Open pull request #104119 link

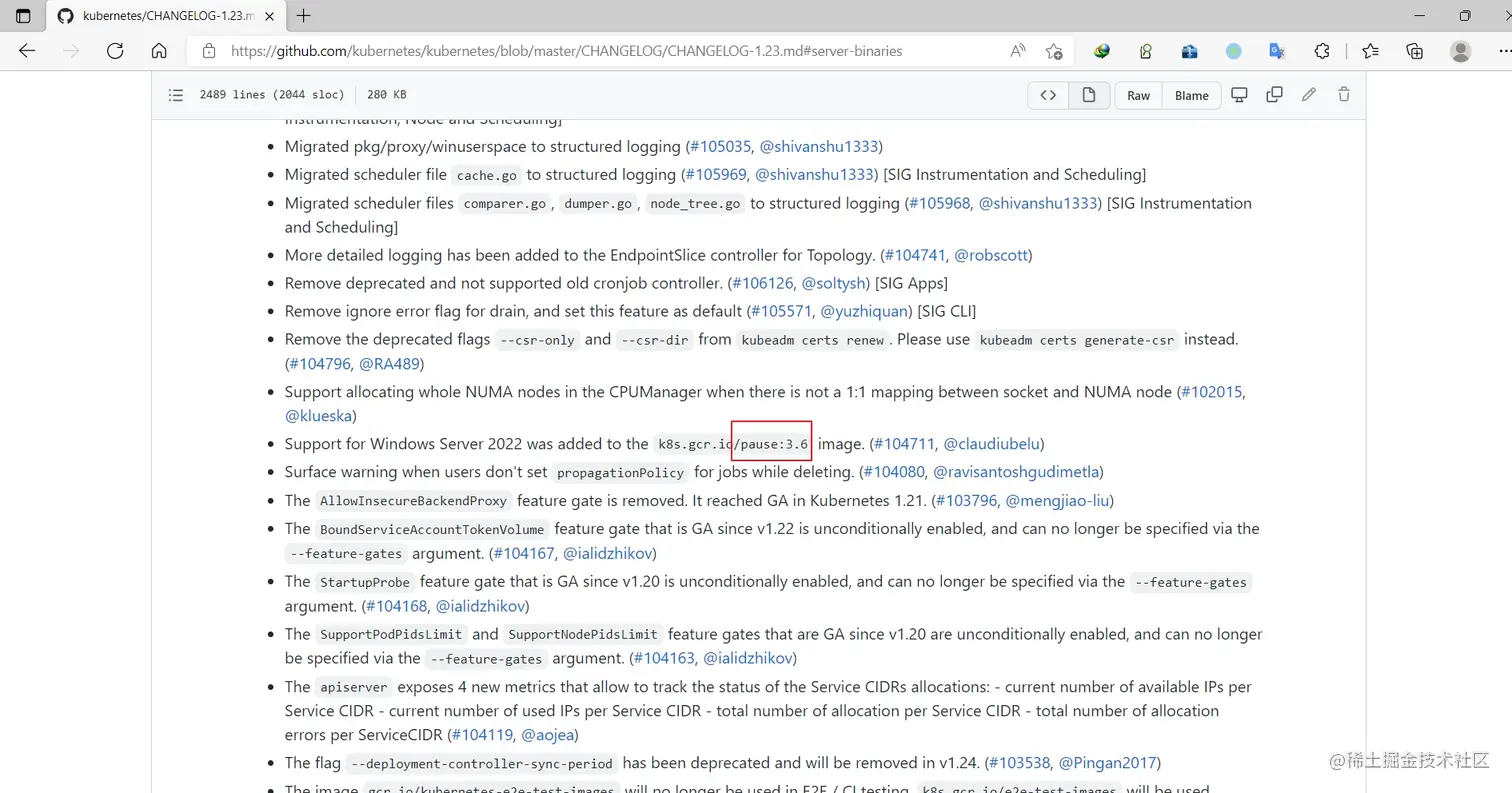pos(482,735)
